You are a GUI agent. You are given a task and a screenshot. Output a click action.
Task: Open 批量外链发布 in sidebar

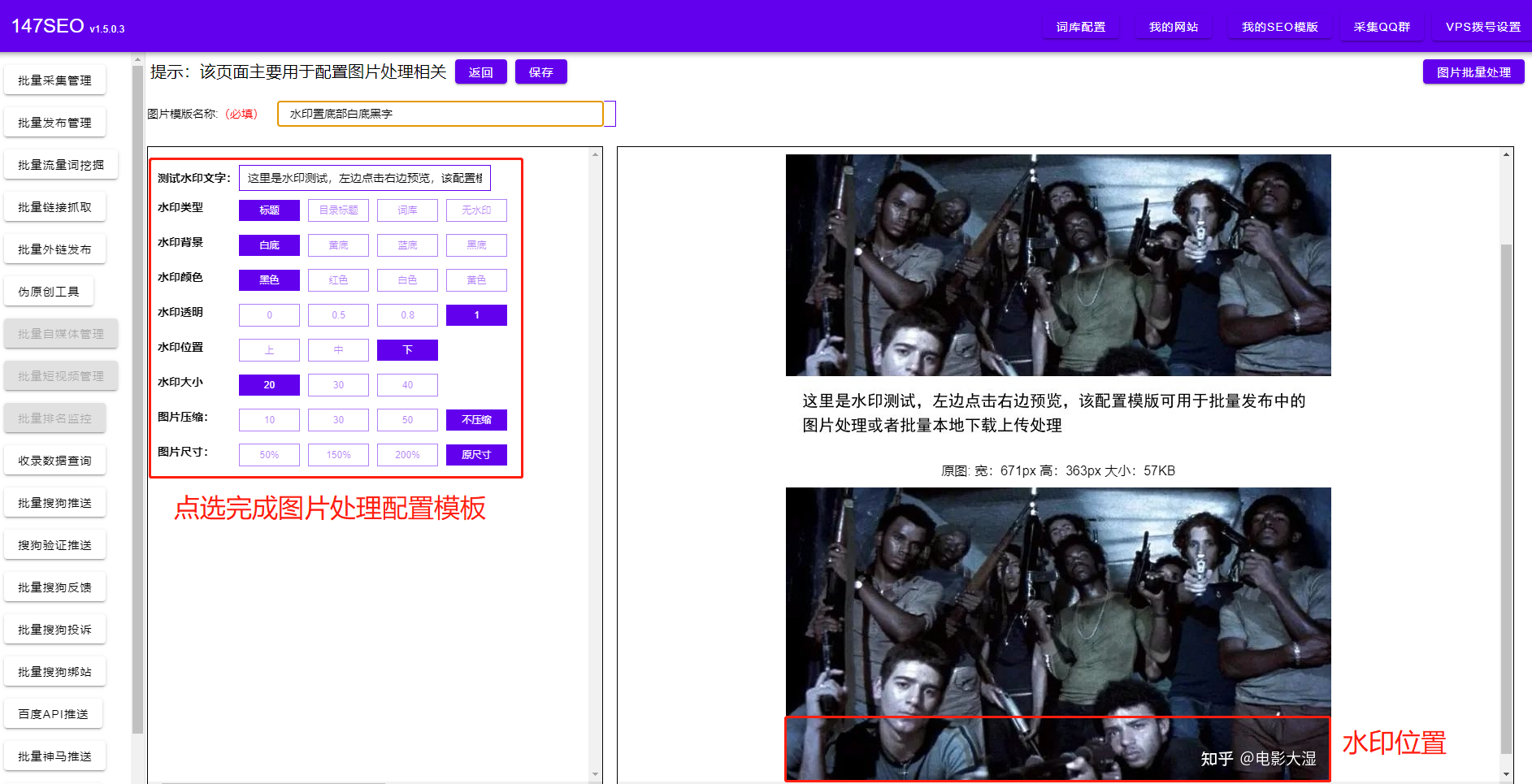(x=54, y=249)
